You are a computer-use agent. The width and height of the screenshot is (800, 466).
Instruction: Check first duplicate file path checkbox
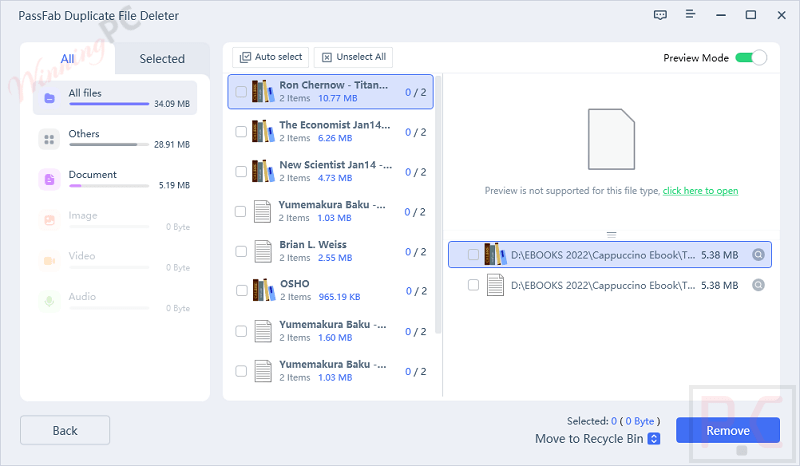click(473, 254)
